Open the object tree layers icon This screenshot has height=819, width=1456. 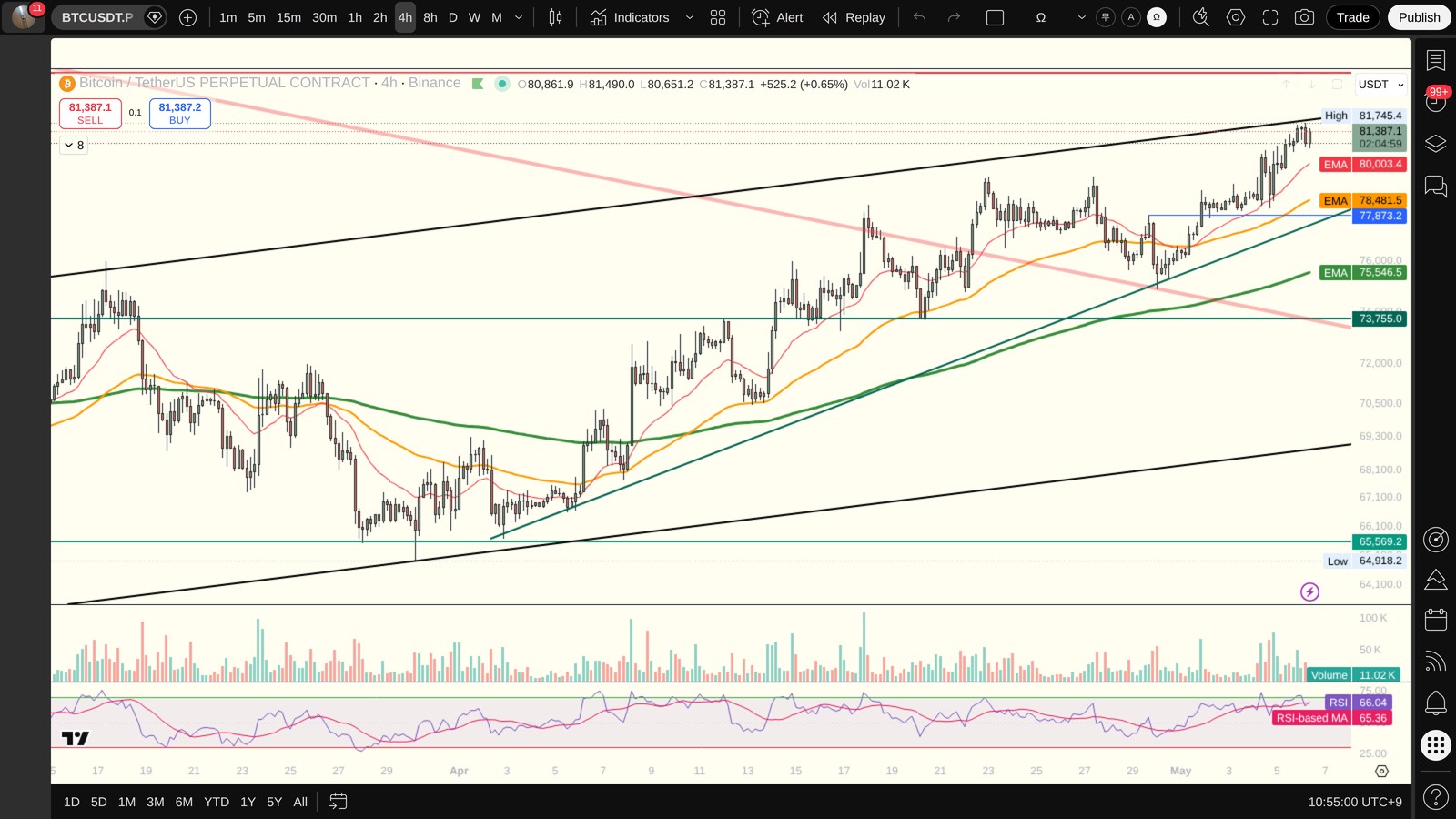1436,144
